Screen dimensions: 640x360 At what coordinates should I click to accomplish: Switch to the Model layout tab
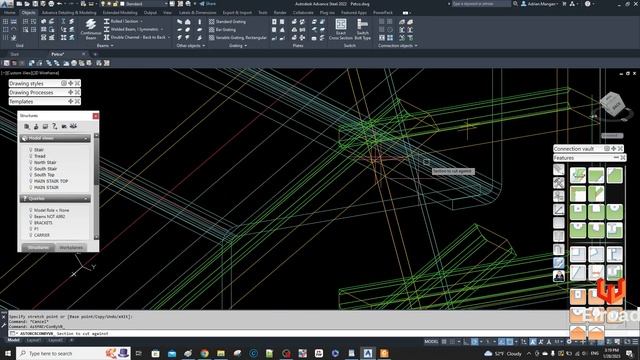13,340
